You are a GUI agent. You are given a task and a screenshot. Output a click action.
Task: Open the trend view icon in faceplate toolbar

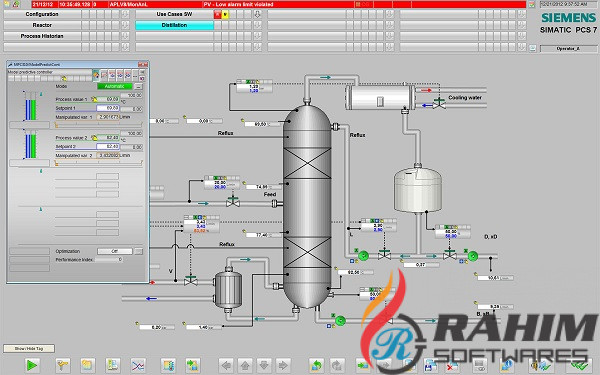tap(104, 75)
